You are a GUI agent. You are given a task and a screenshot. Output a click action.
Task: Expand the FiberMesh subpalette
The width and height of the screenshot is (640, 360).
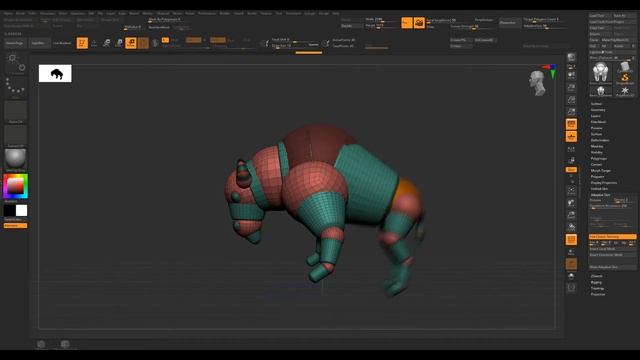click(x=598, y=122)
